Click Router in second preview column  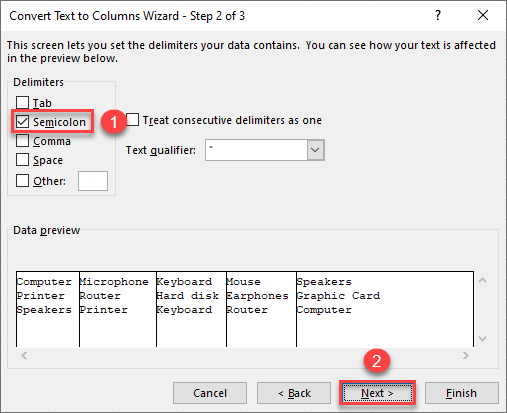[x=100, y=296]
